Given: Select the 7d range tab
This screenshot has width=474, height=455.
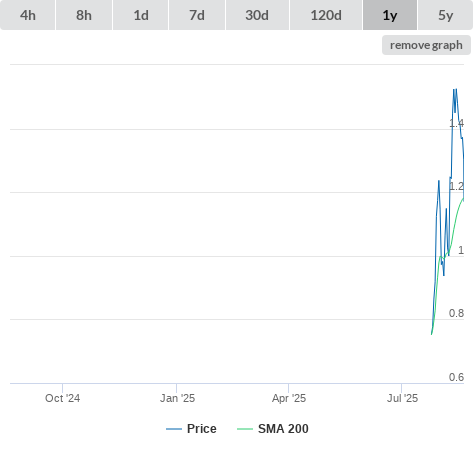Looking at the screenshot, I should [197, 15].
